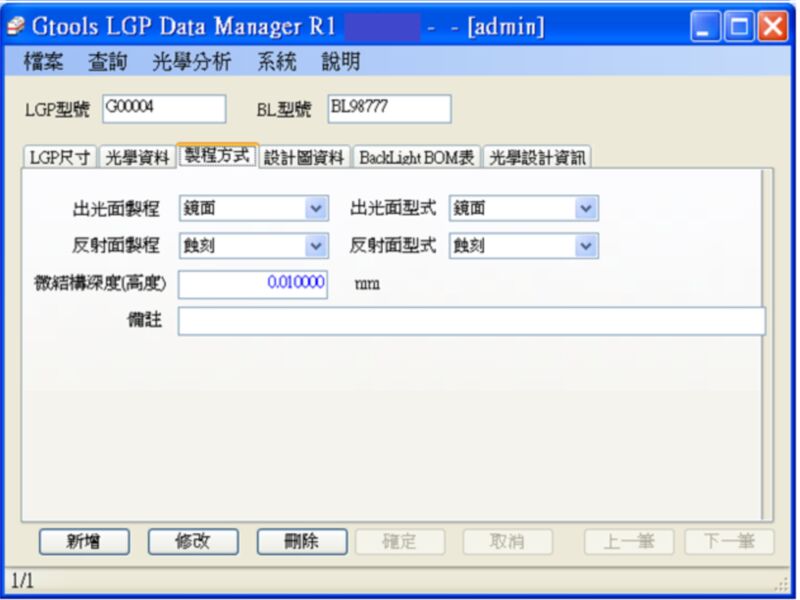Click the 備註 text field
800x600 pixels.
(x=471, y=321)
